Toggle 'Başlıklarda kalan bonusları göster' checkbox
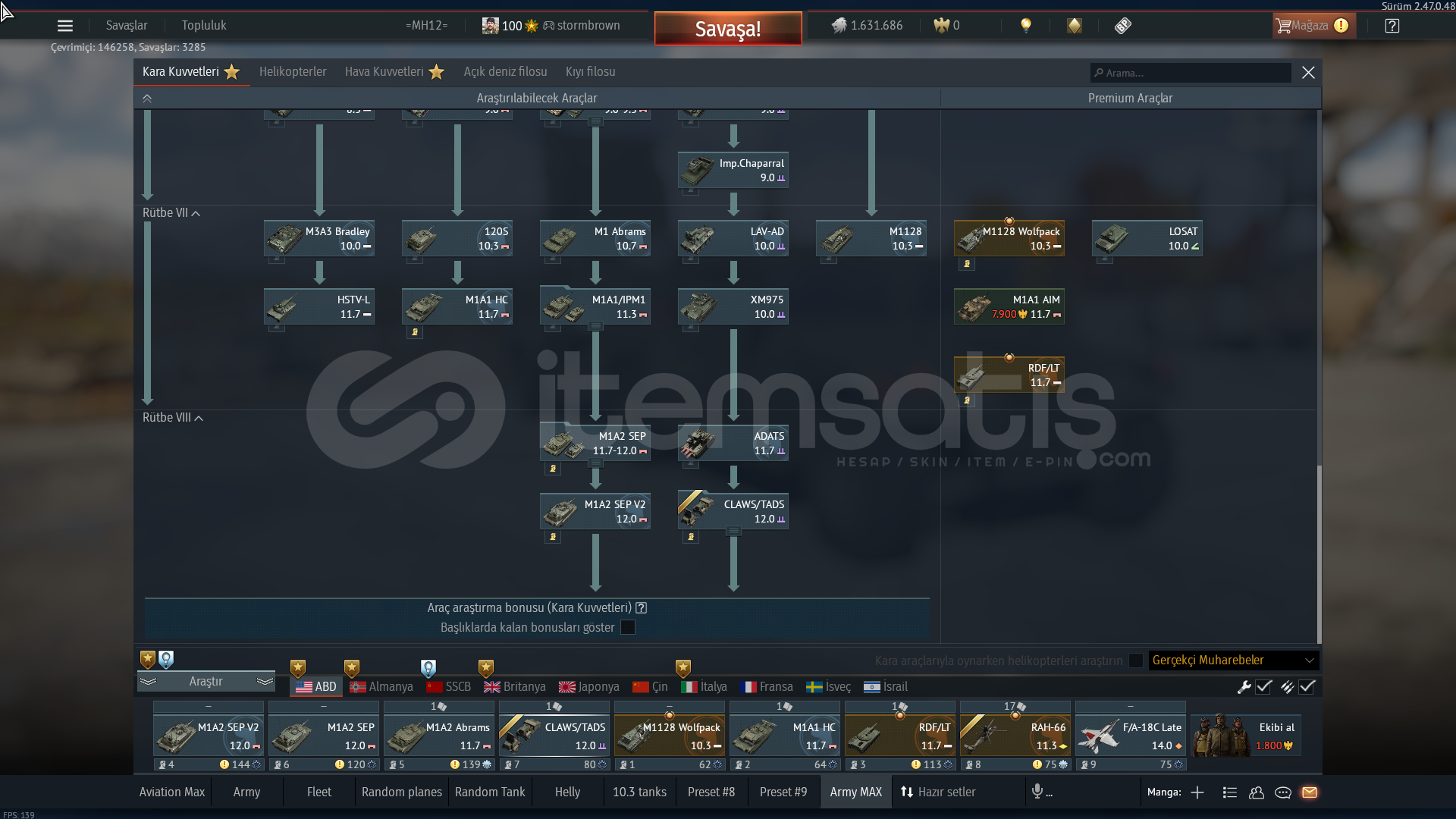This screenshot has width=1456, height=819. (x=628, y=628)
